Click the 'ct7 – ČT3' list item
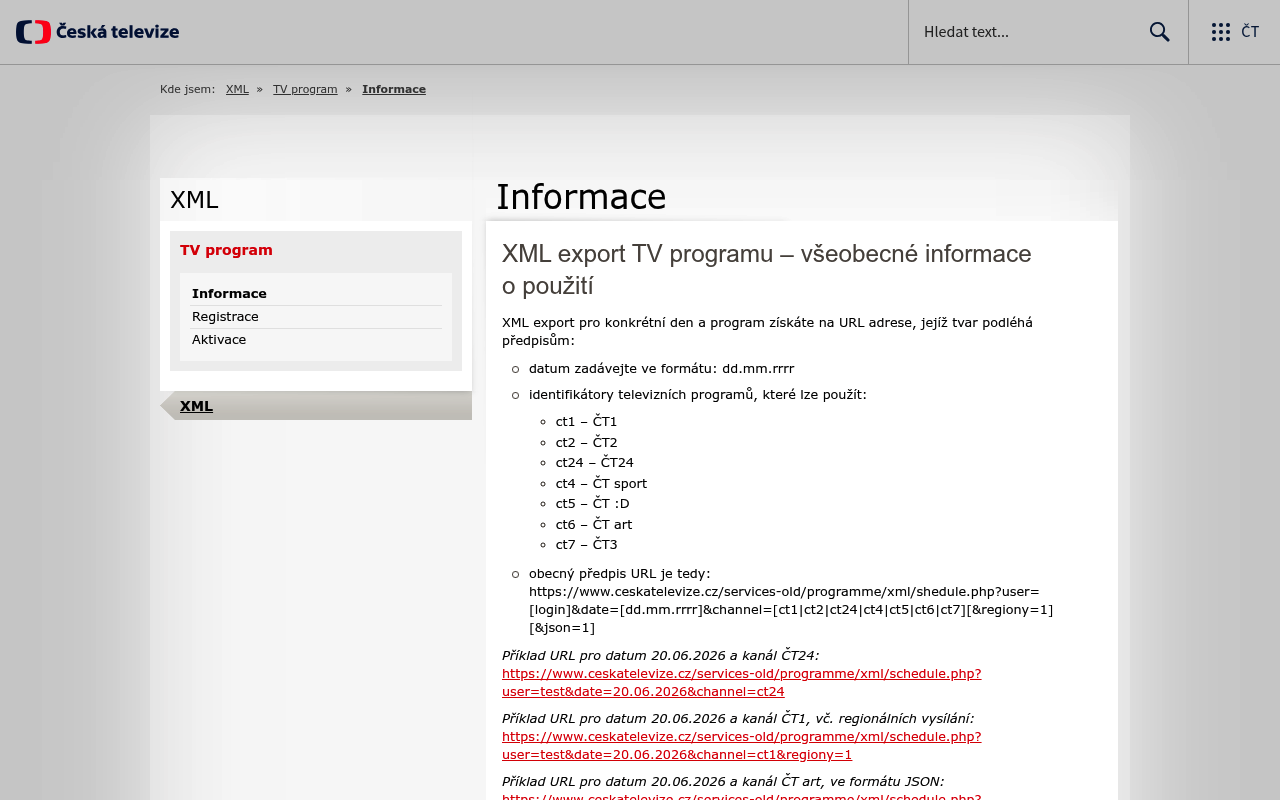Screen dimensions: 1280x800 click(x=586, y=544)
